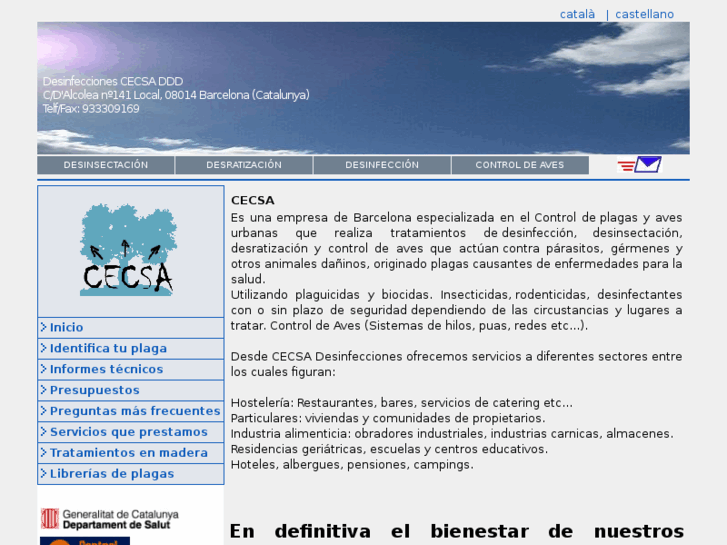Screen dimensions: 727x545
Task: Click the arrow chevron beside Inicio
Action: pyautogui.click(x=44, y=327)
